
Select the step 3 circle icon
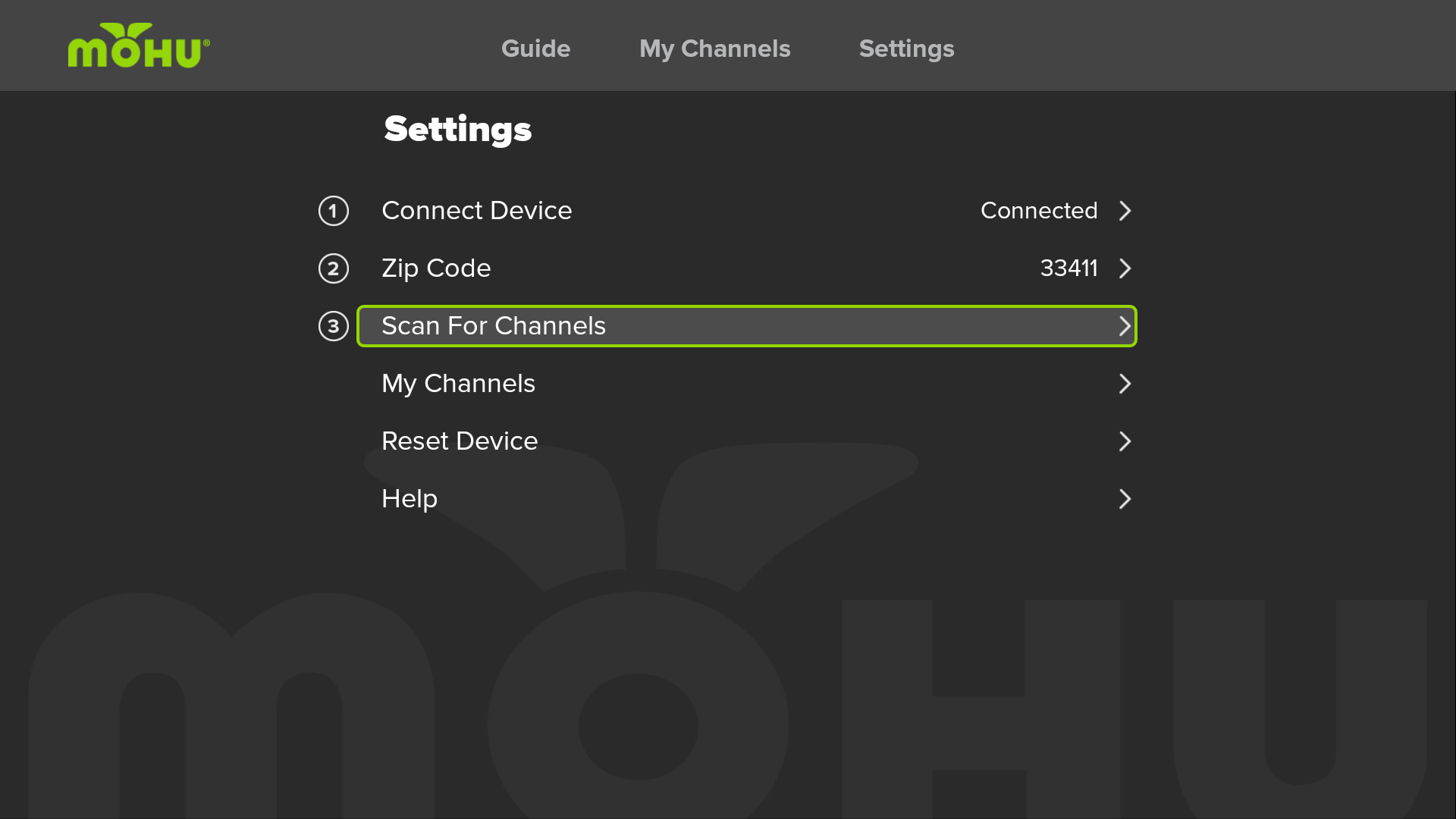click(334, 326)
